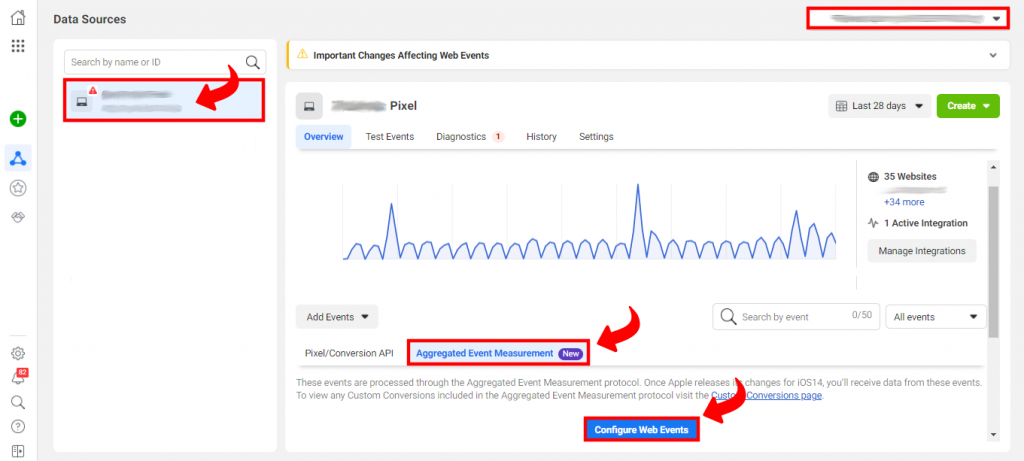The height and width of the screenshot is (461, 1024).
Task: Select the Data Sources triangle icon
Action: click(x=18, y=158)
